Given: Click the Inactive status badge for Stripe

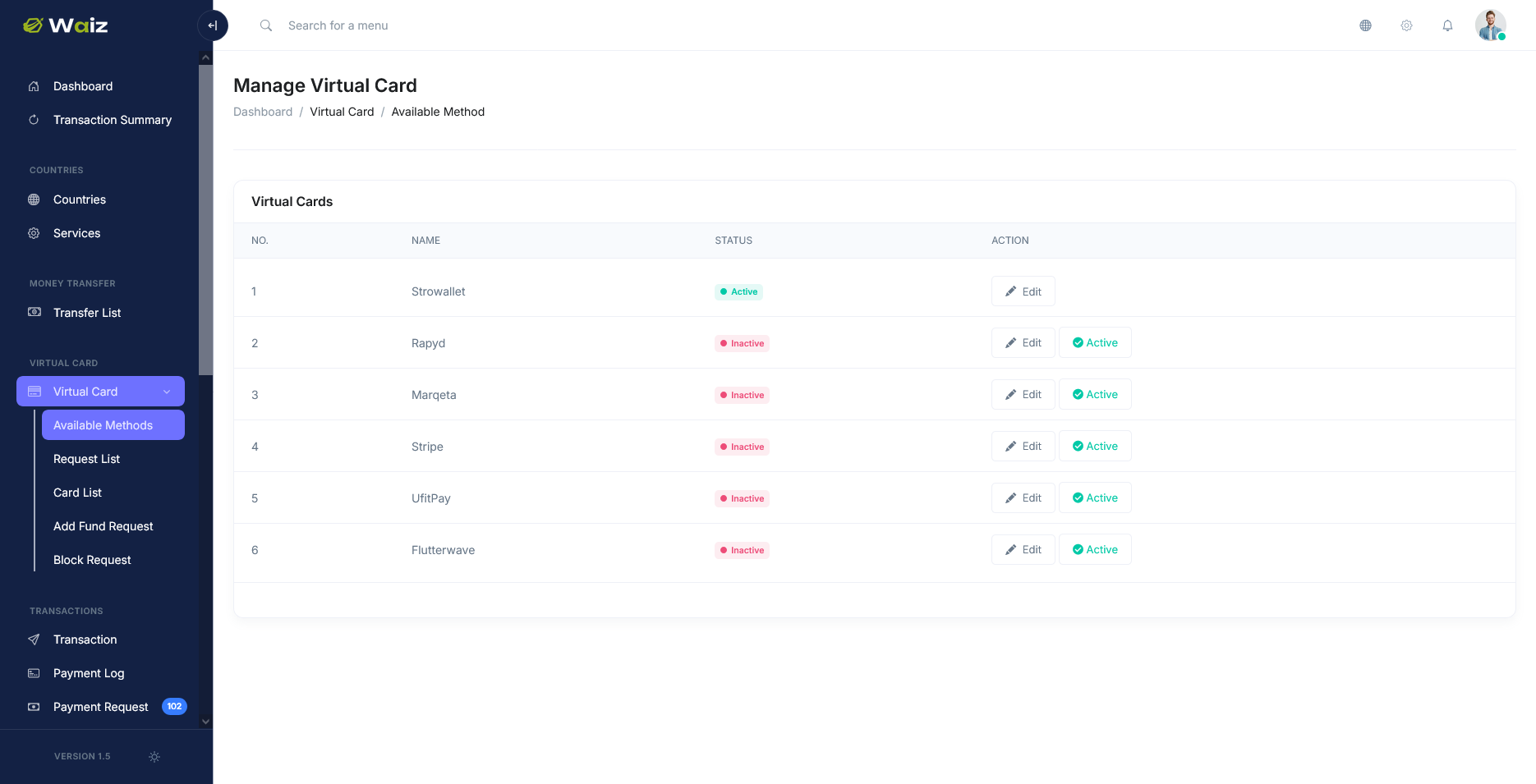Looking at the screenshot, I should pos(742,447).
